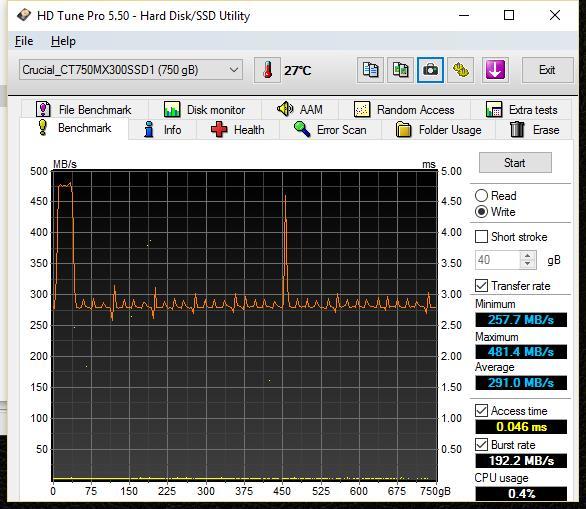The image size is (586, 509).
Task: Copy text results to clipboard icon
Action: point(370,70)
